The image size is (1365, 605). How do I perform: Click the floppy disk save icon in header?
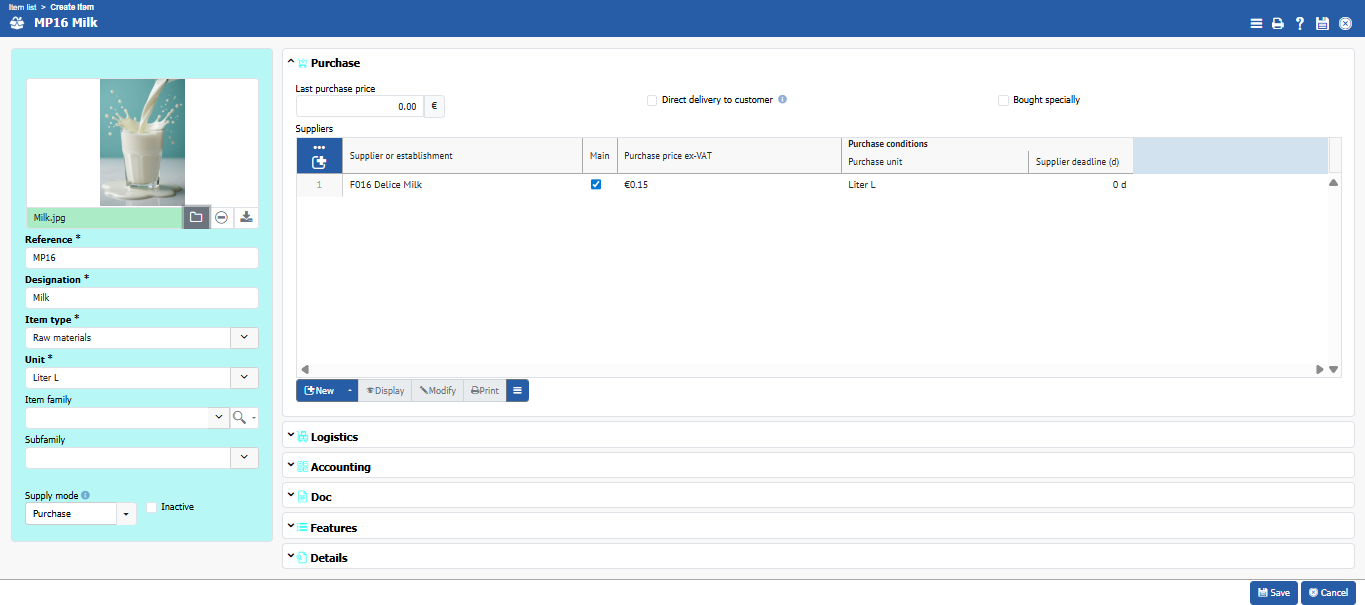pos(1322,24)
